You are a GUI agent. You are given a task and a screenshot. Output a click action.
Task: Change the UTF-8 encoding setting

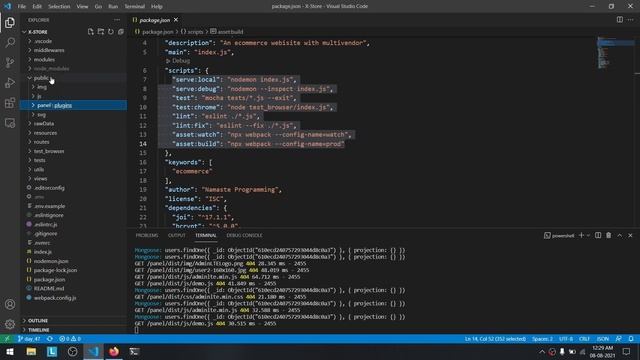[566, 339]
